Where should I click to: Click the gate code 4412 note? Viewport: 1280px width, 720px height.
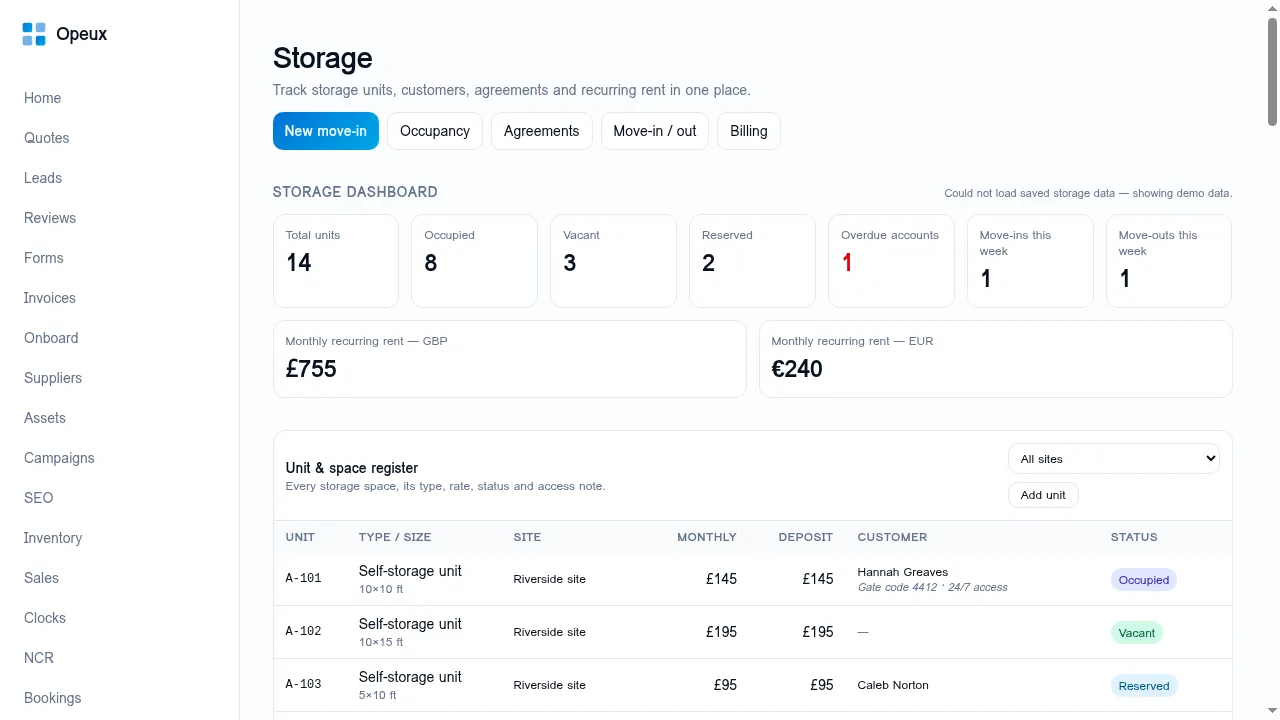(x=933, y=587)
